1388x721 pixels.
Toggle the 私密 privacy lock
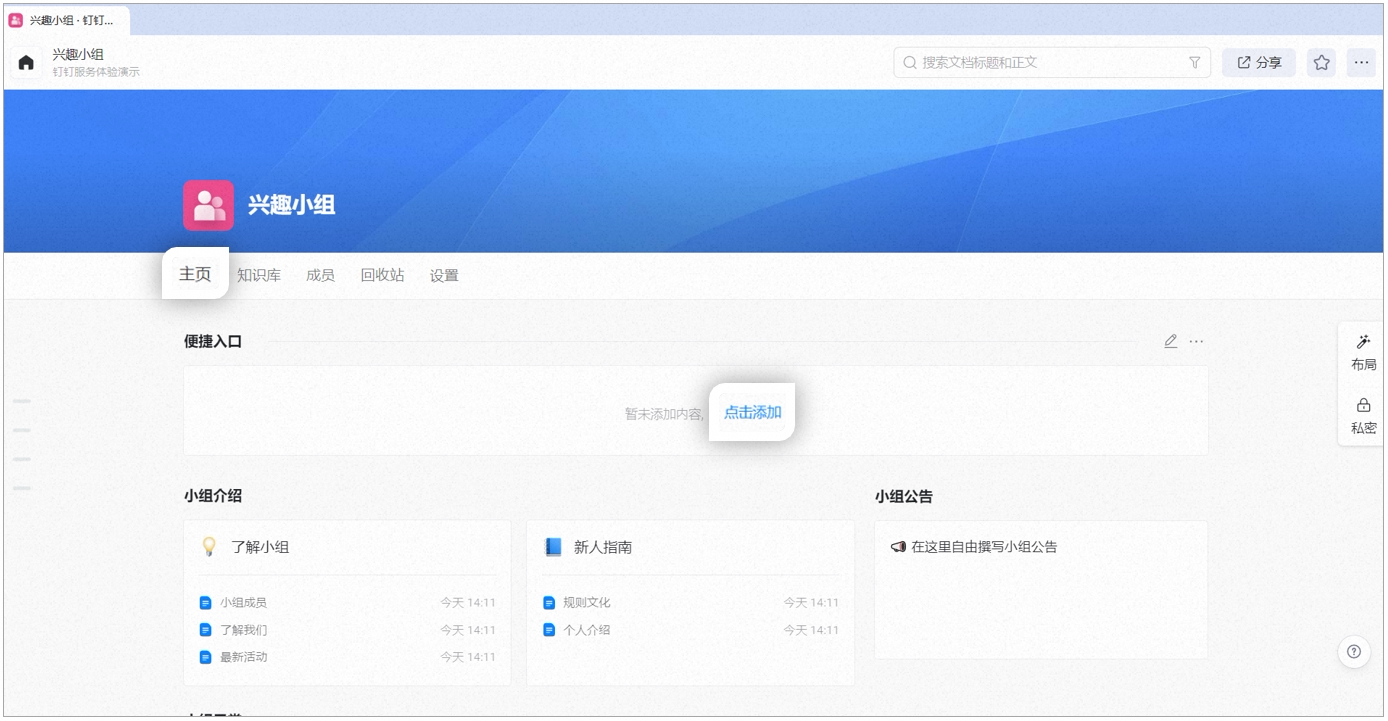click(x=1363, y=416)
